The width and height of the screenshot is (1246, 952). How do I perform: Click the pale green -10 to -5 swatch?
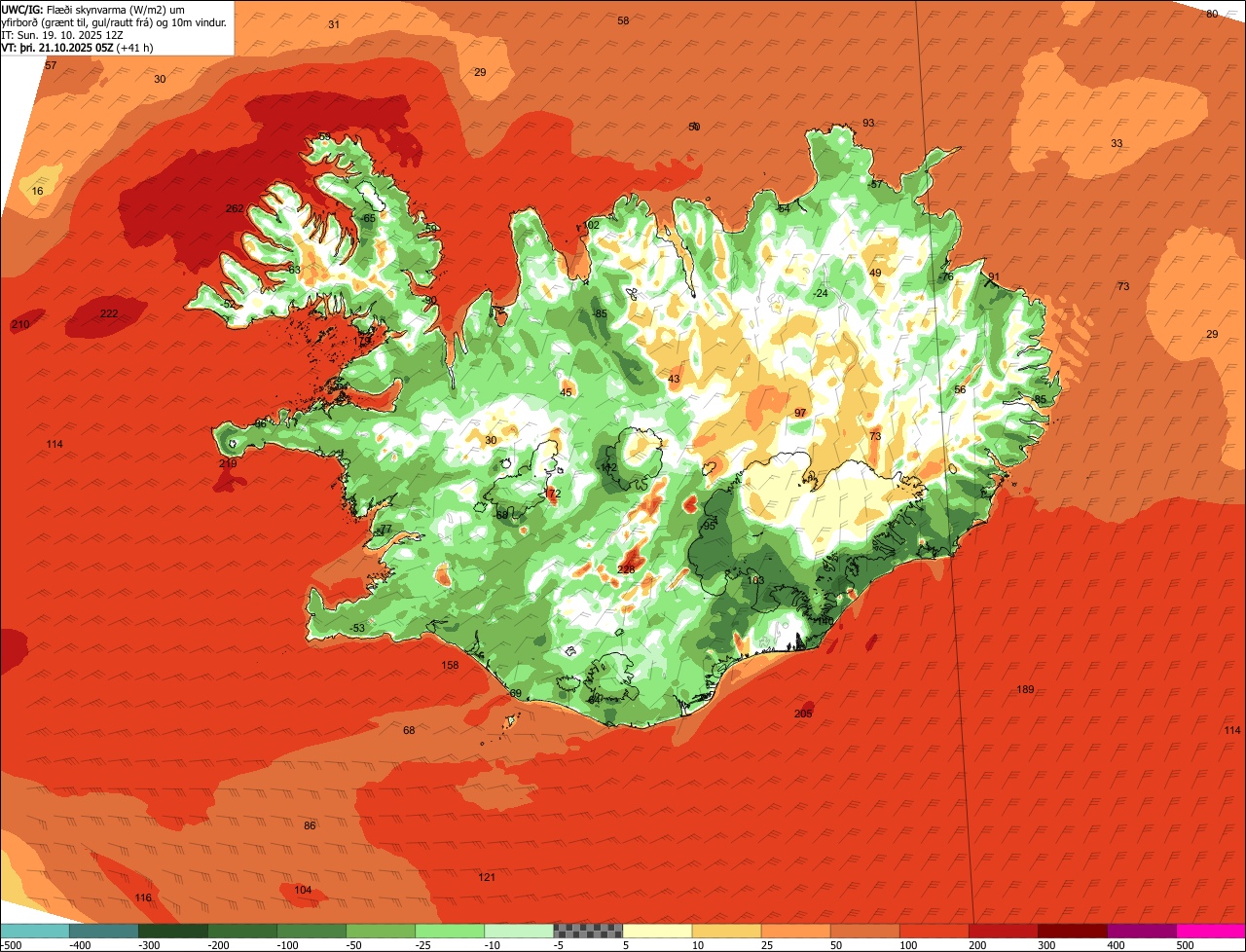(x=519, y=931)
